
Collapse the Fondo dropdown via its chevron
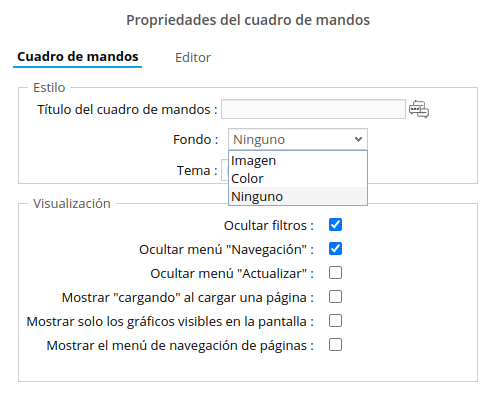[358, 139]
